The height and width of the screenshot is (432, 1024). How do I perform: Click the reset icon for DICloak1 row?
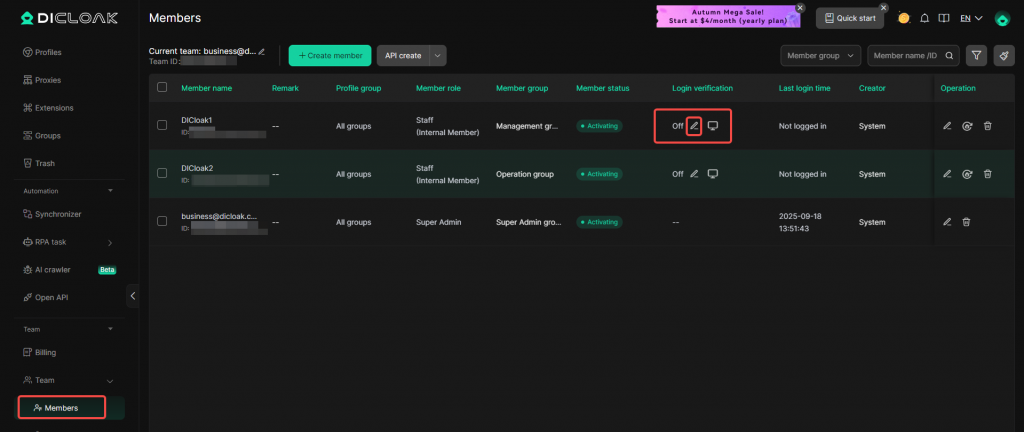(x=967, y=126)
